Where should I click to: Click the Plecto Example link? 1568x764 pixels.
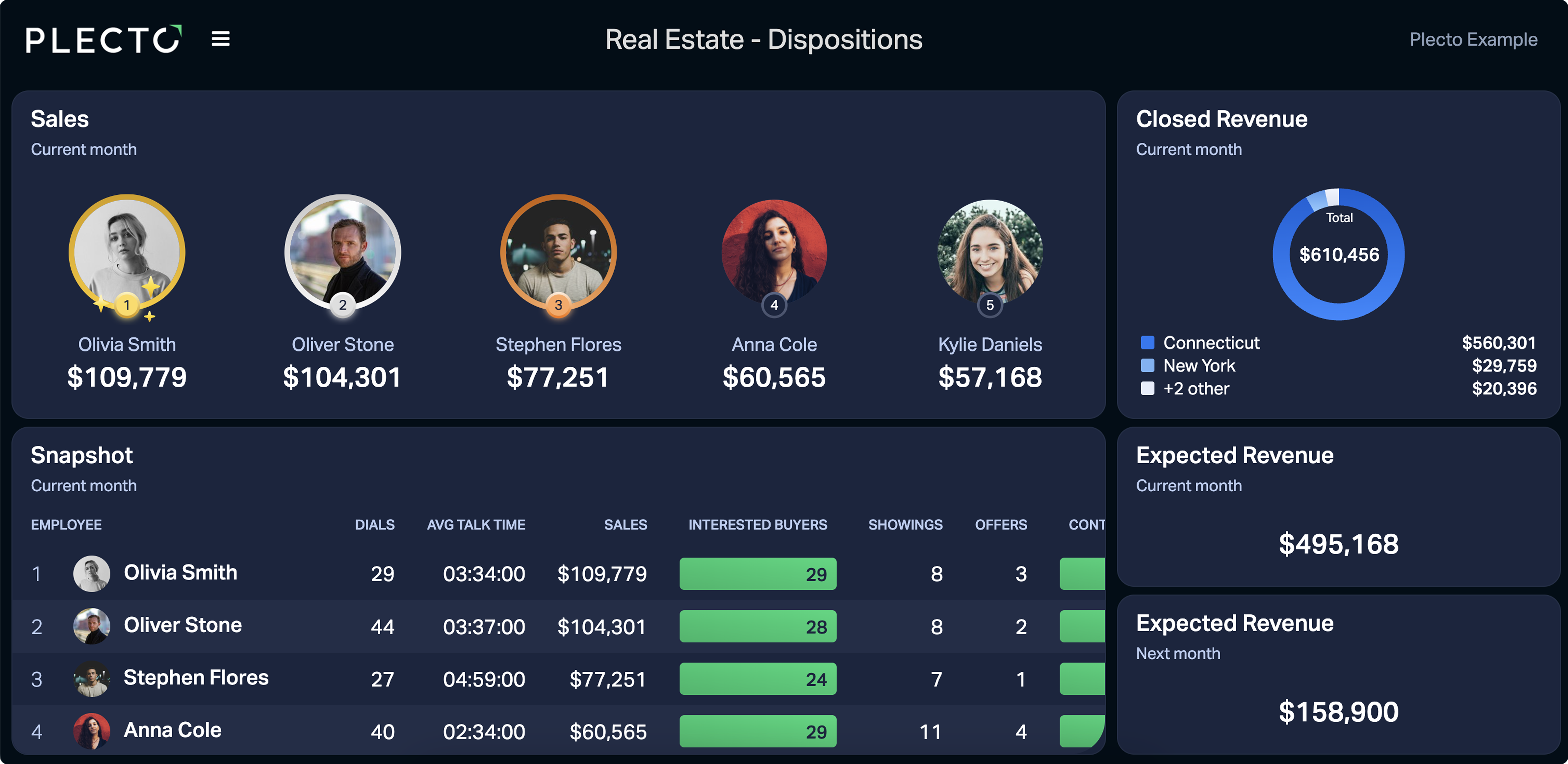pos(1473,39)
